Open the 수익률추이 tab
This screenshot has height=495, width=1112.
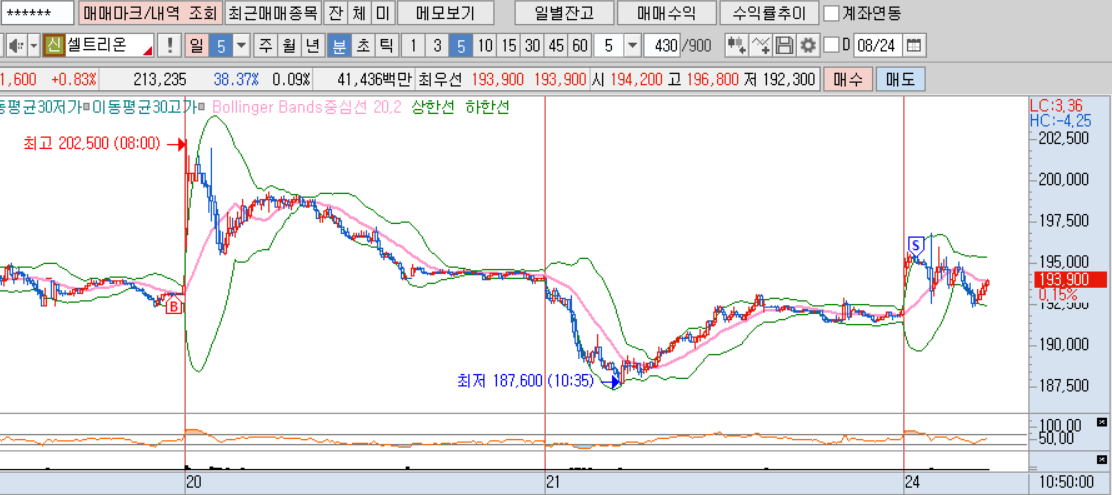(x=769, y=13)
